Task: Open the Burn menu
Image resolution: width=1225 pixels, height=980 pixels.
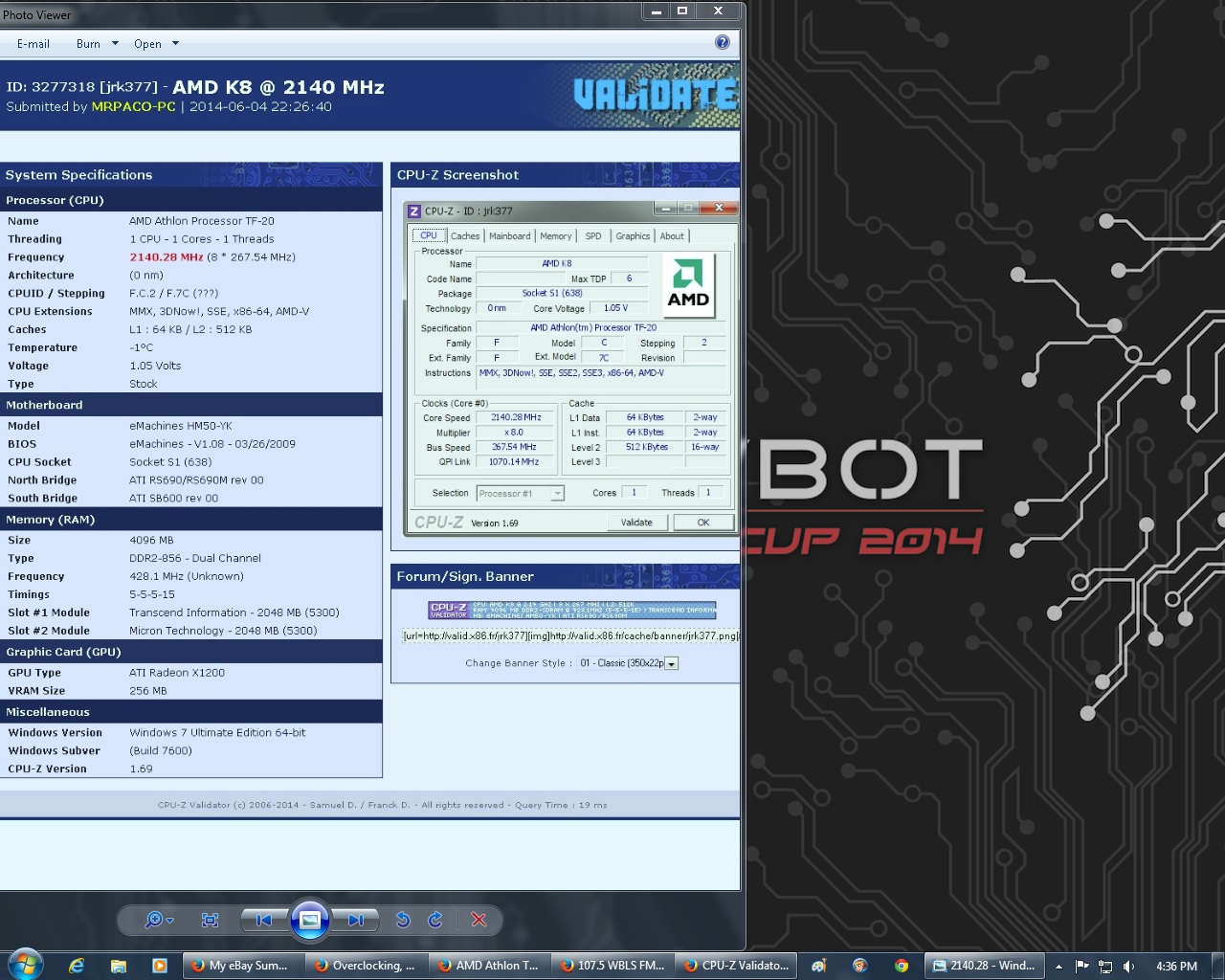Action: pyautogui.click(x=88, y=44)
